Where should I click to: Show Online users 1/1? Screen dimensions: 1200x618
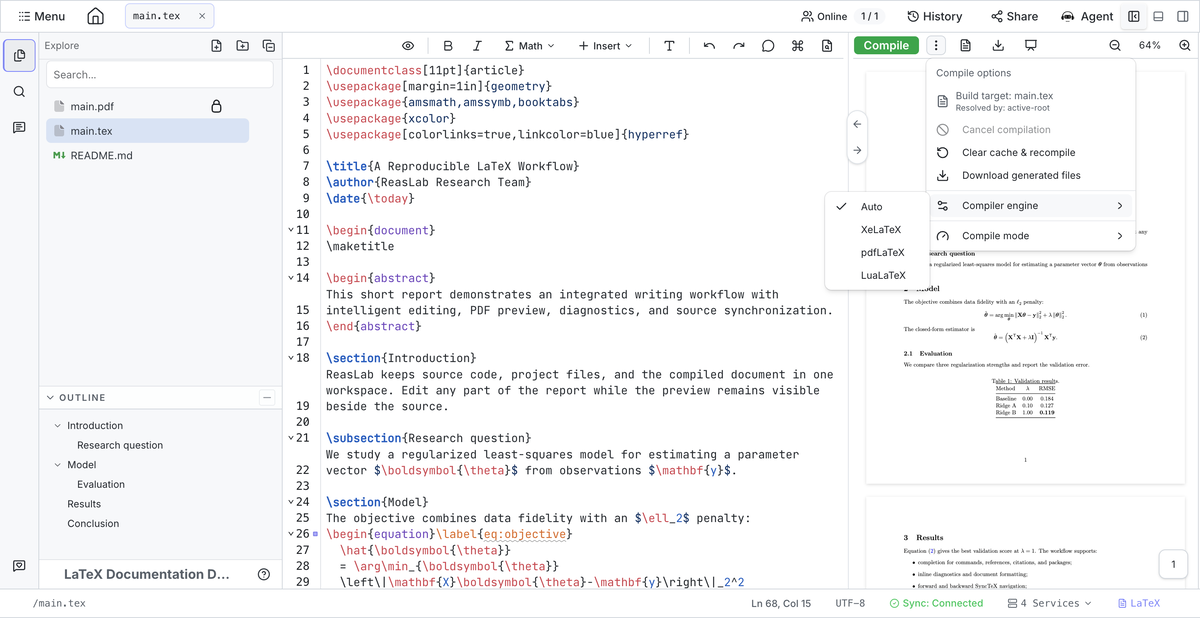click(841, 16)
